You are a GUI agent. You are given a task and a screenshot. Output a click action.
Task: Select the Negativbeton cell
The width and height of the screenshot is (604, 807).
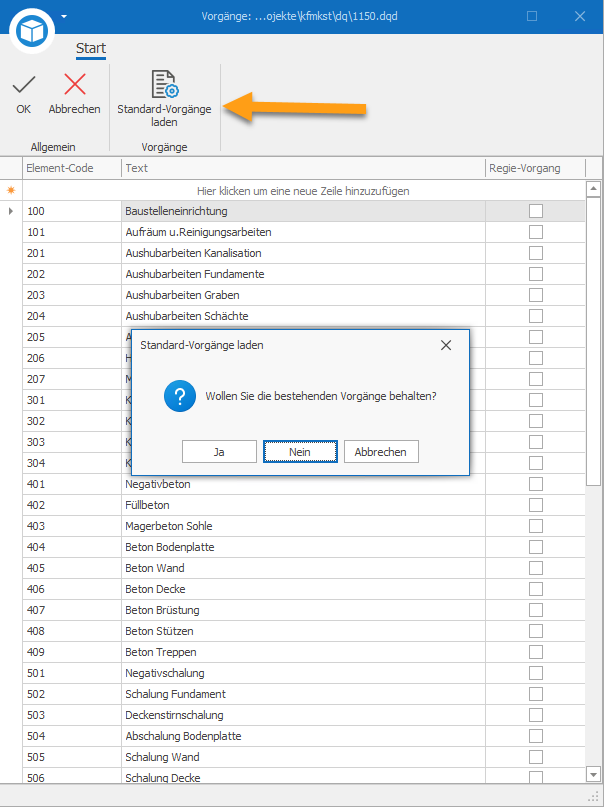(x=303, y=484)
